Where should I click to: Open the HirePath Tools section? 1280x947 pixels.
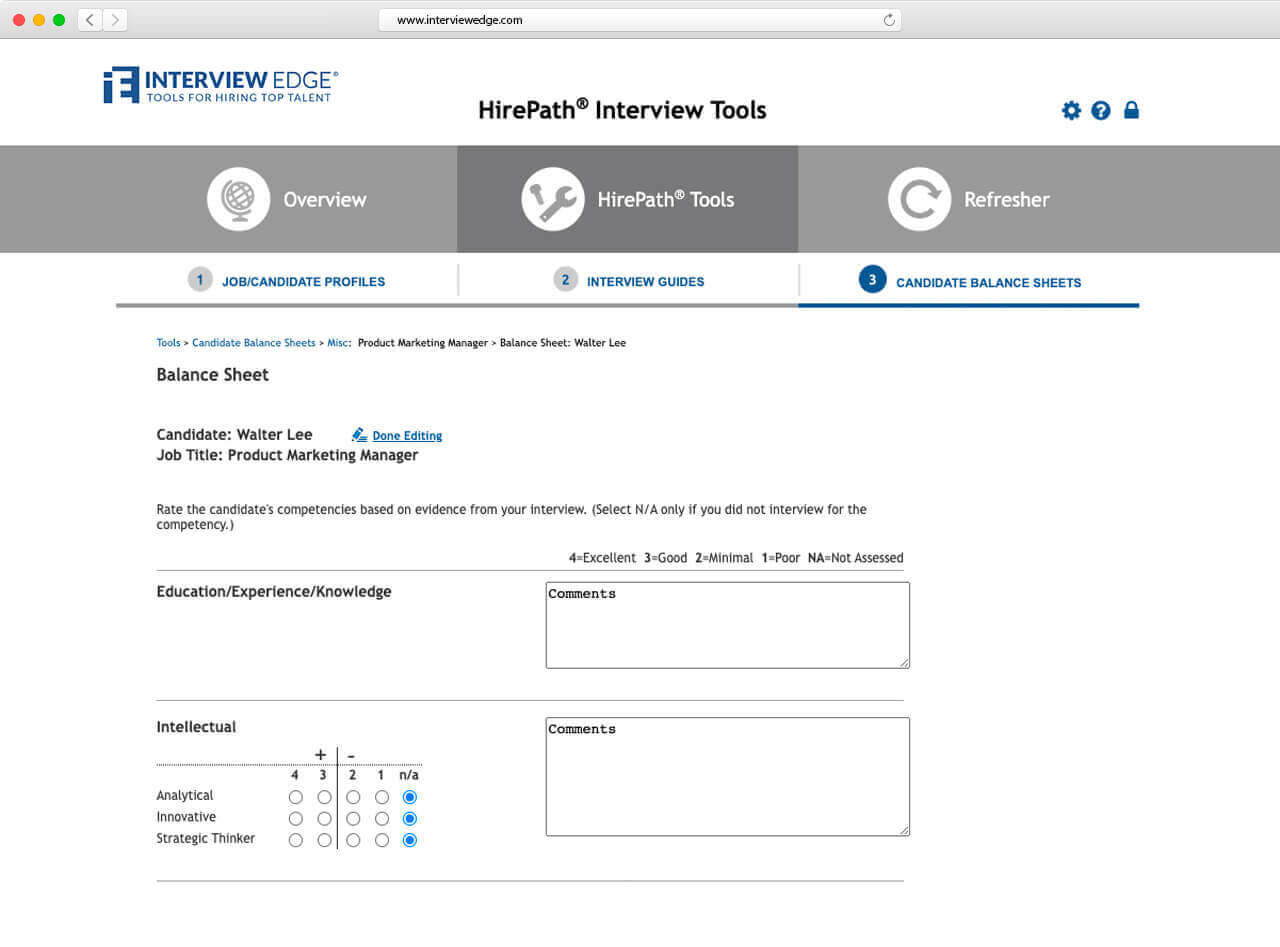(x=627, y=199)
